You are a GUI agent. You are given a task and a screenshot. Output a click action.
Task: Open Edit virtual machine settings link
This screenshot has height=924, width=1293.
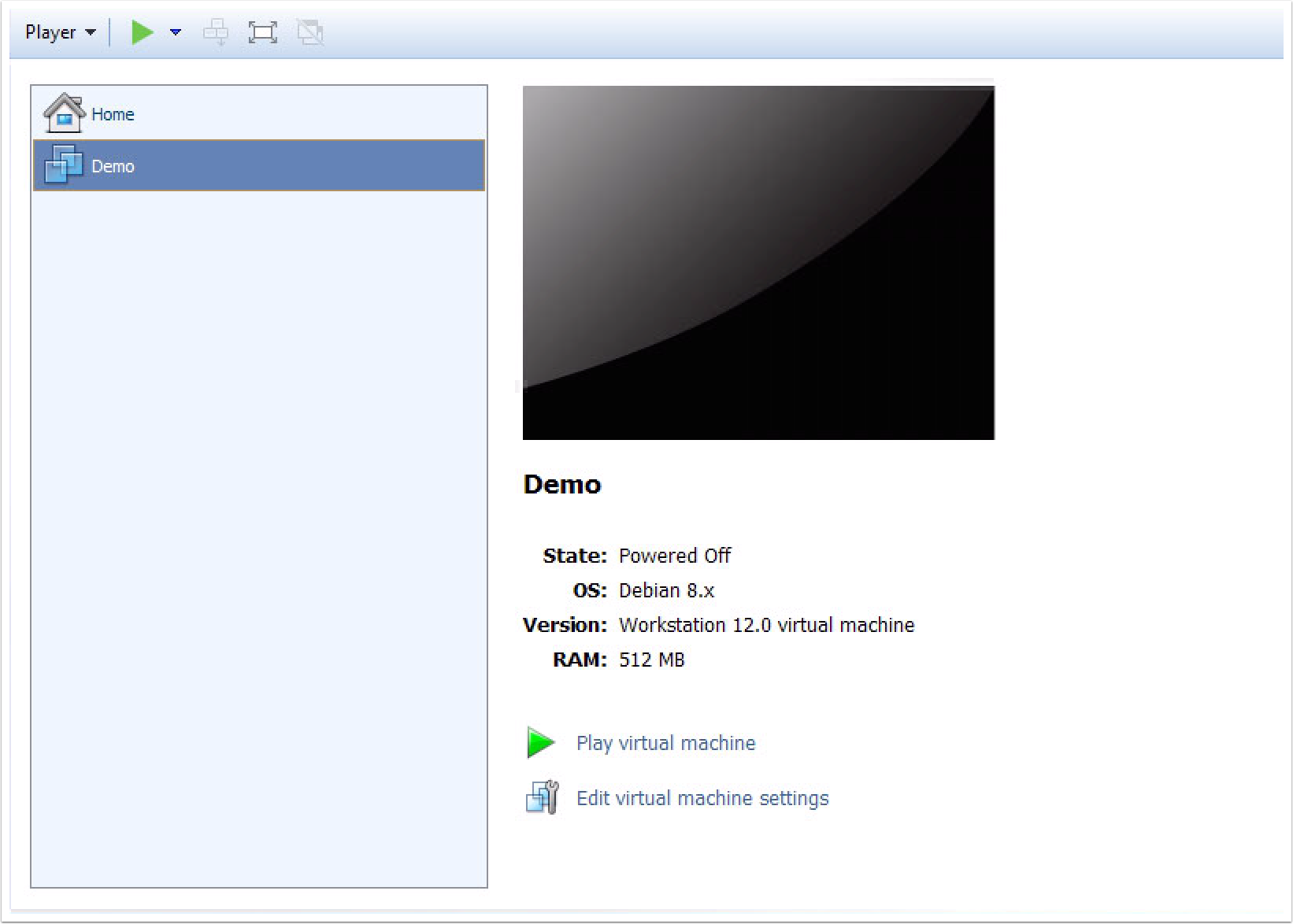pos(702,798)
